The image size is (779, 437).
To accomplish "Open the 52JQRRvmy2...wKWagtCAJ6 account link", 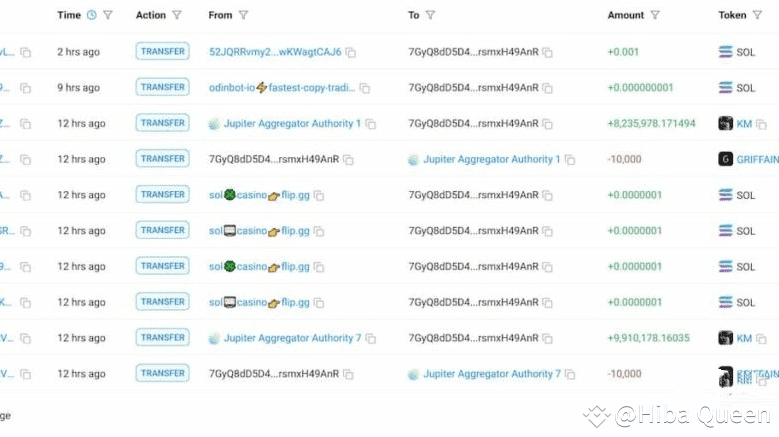I will click(x=275, y=52).
